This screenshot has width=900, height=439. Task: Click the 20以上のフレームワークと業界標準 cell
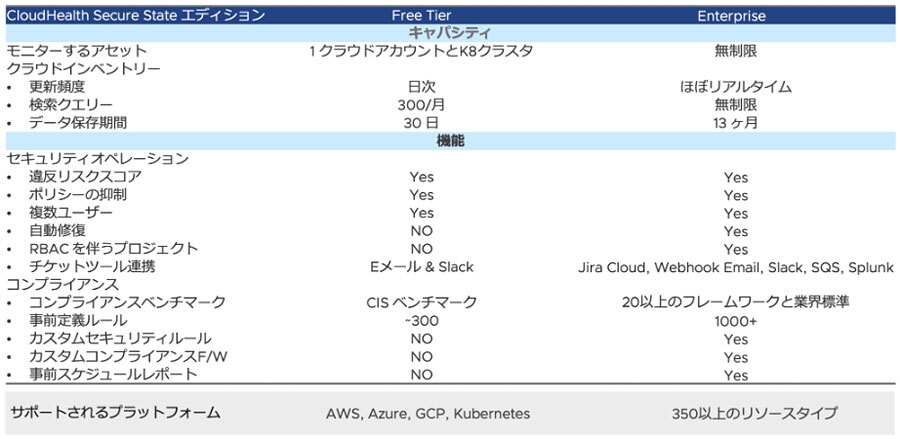coord(735,303)
